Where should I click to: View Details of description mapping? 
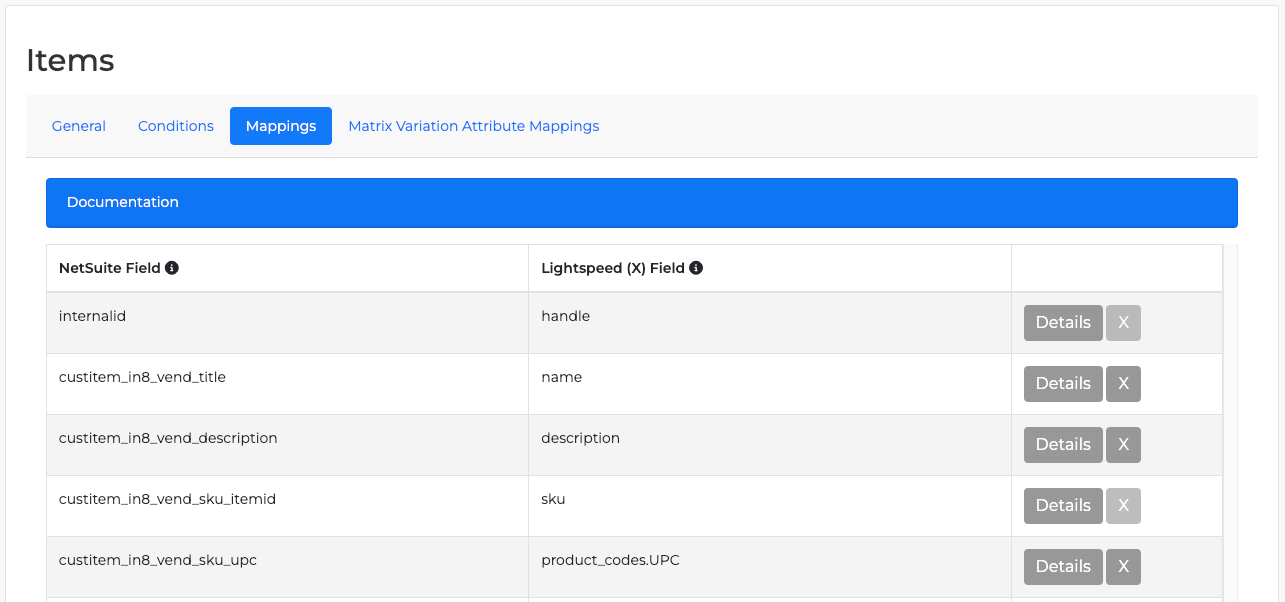tap(1062, 445)
